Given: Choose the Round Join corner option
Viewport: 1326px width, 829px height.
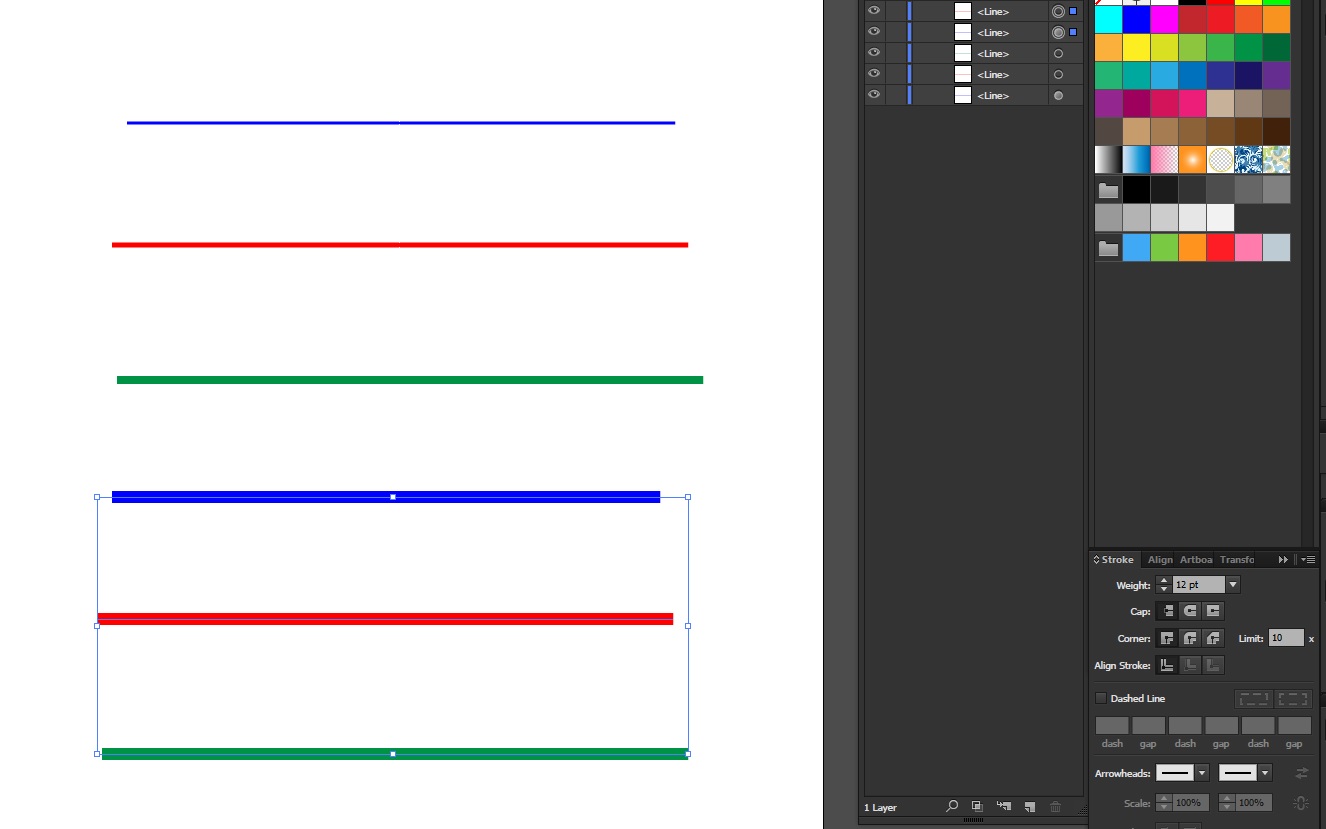Looking at the screenshot, I should 1190,638.
